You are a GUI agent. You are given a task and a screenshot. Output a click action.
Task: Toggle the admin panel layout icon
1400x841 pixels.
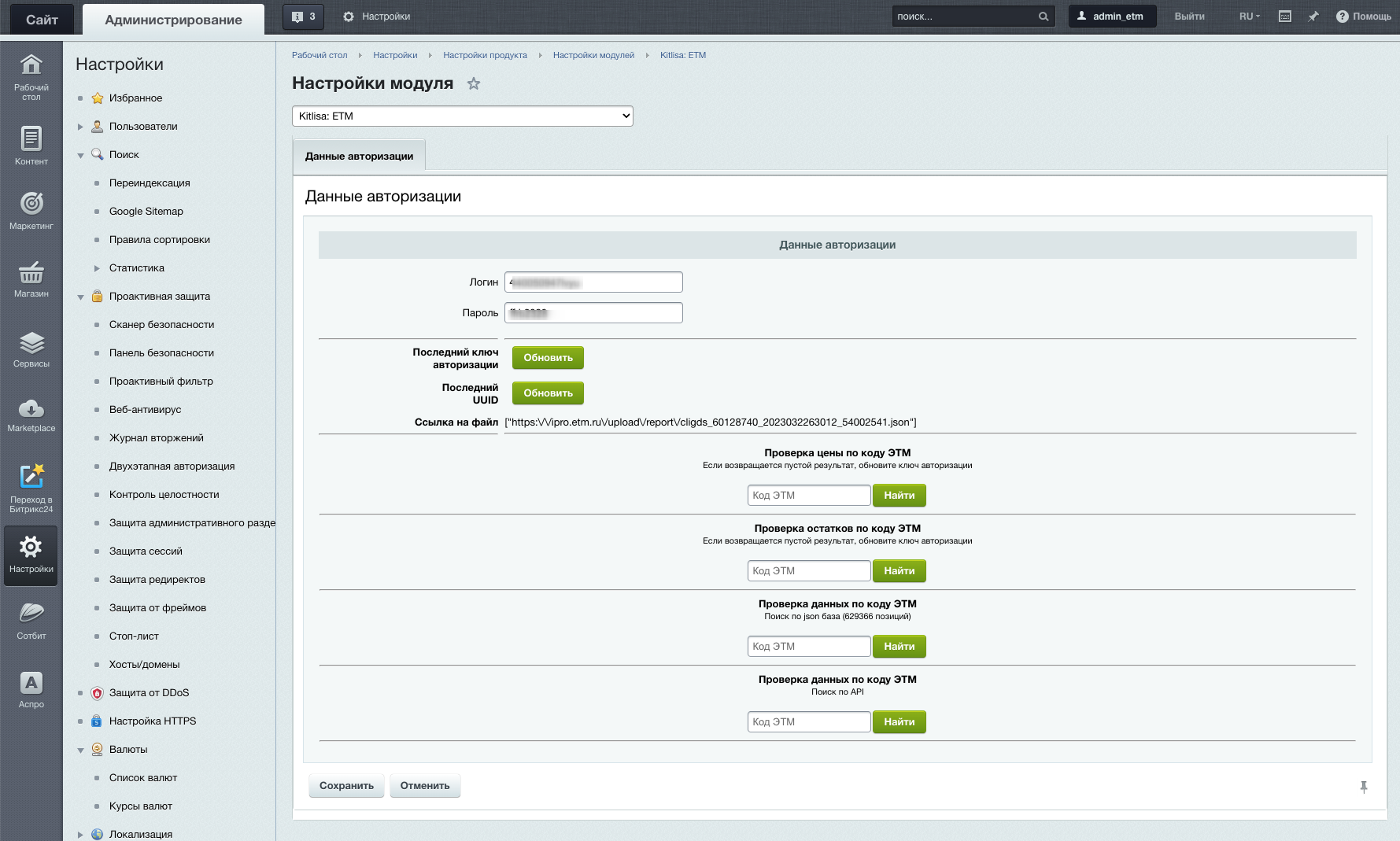tap(1285, 17)
